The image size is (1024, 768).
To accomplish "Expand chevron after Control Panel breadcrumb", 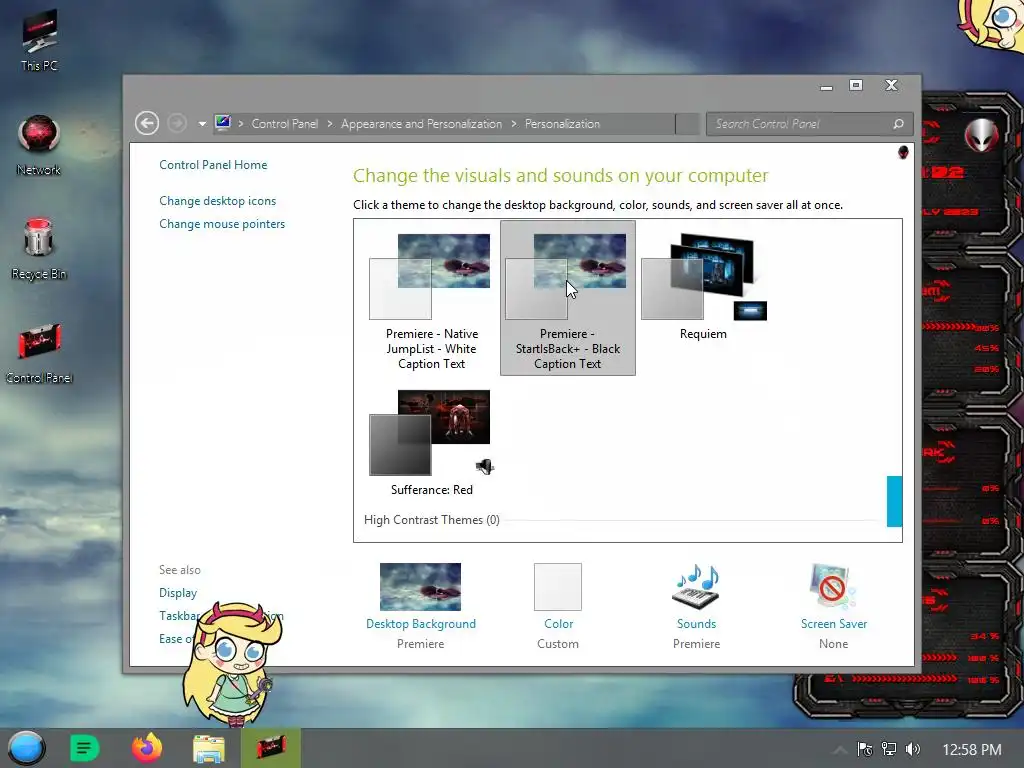I will point(330,123).
